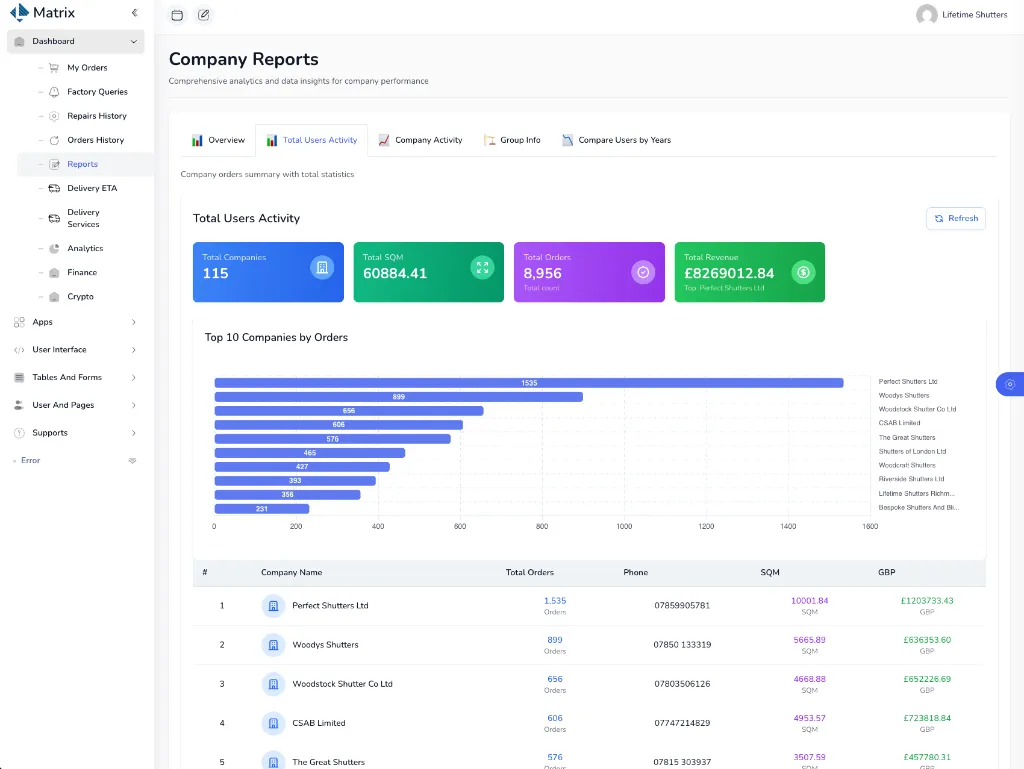Viewport: 1024px width, 769px height.
Task: Click the Total Revenue dollar icon
Action: click(803, 272)
